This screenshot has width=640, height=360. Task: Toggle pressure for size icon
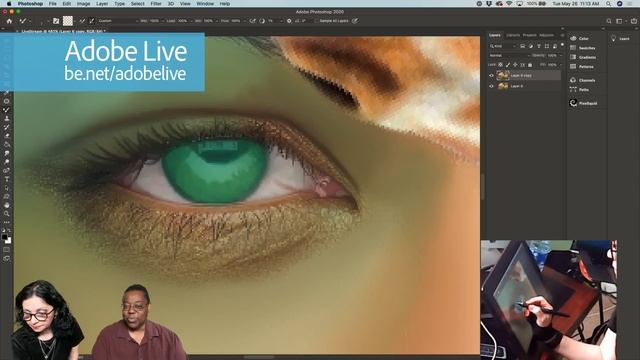[x=355, y=21]
